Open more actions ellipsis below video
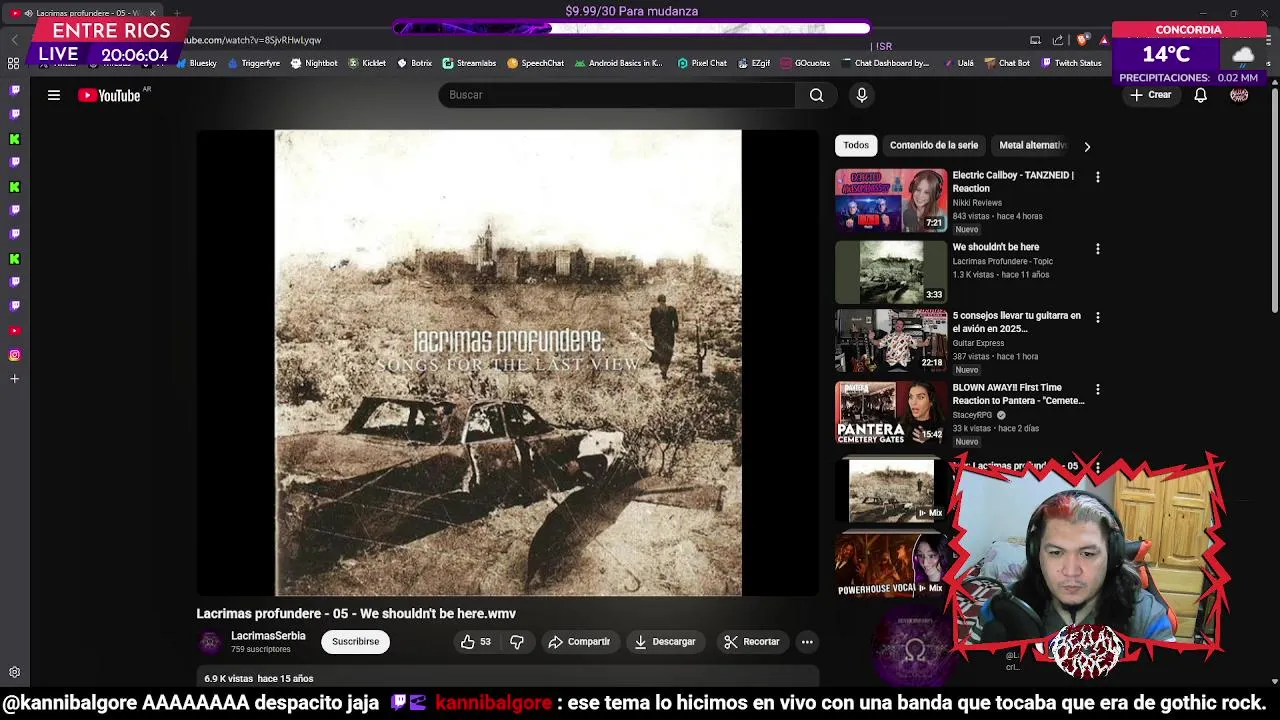 point(807,642)
